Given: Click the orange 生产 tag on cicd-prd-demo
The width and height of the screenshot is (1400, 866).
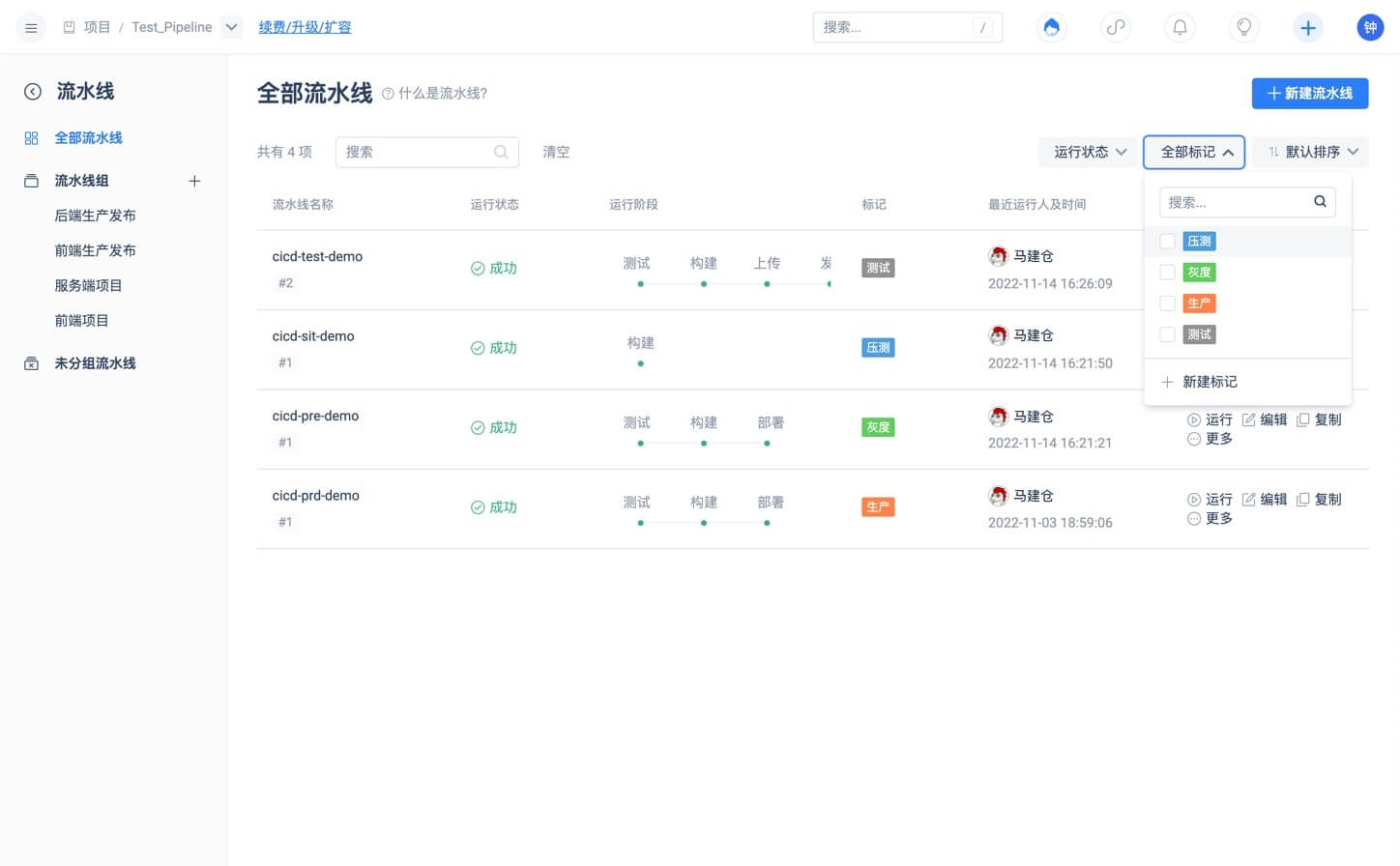Looking at the screenshot, I should click(877, 507).
